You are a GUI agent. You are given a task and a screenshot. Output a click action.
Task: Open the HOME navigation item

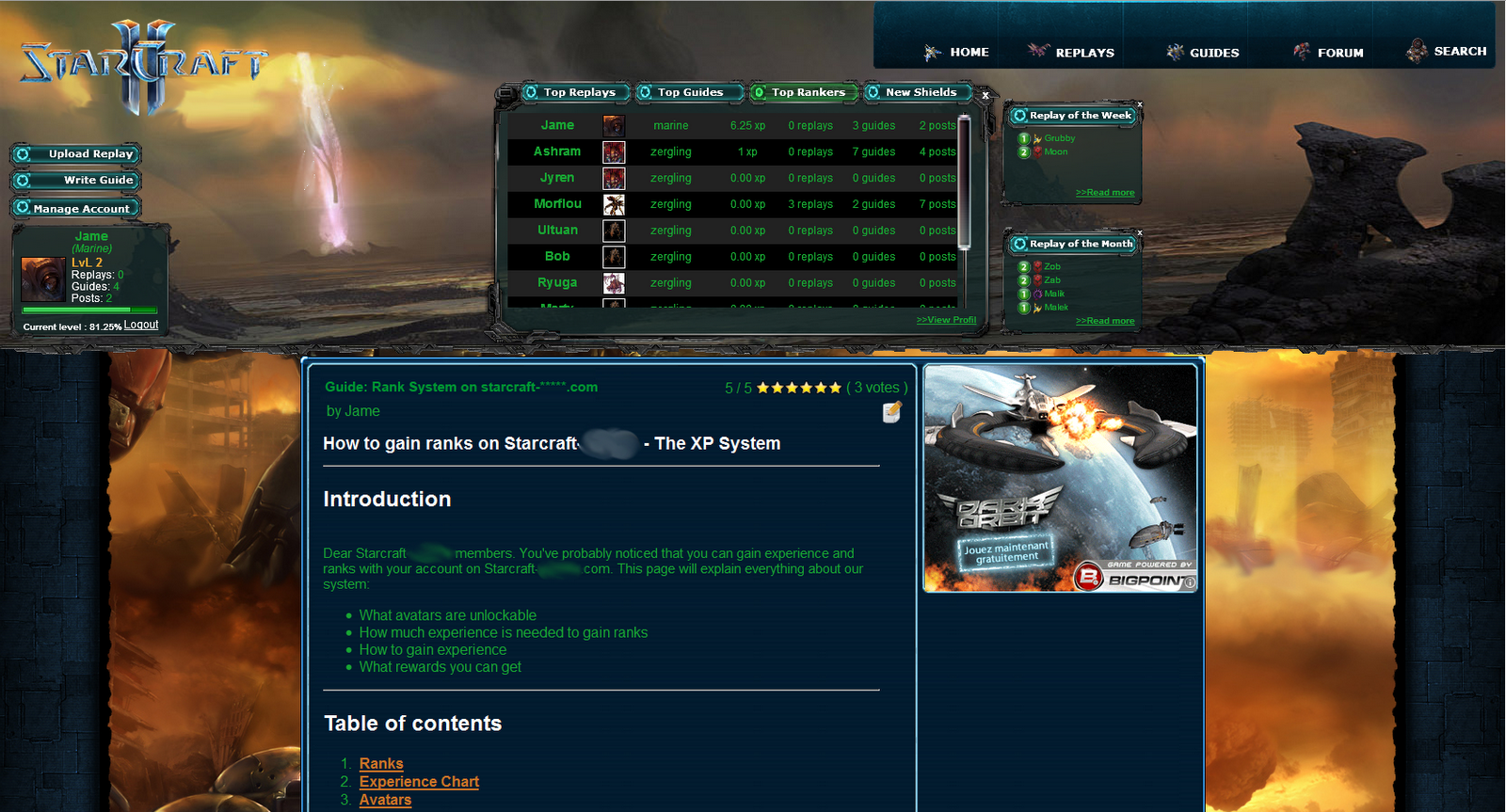(x=969, y=53)
